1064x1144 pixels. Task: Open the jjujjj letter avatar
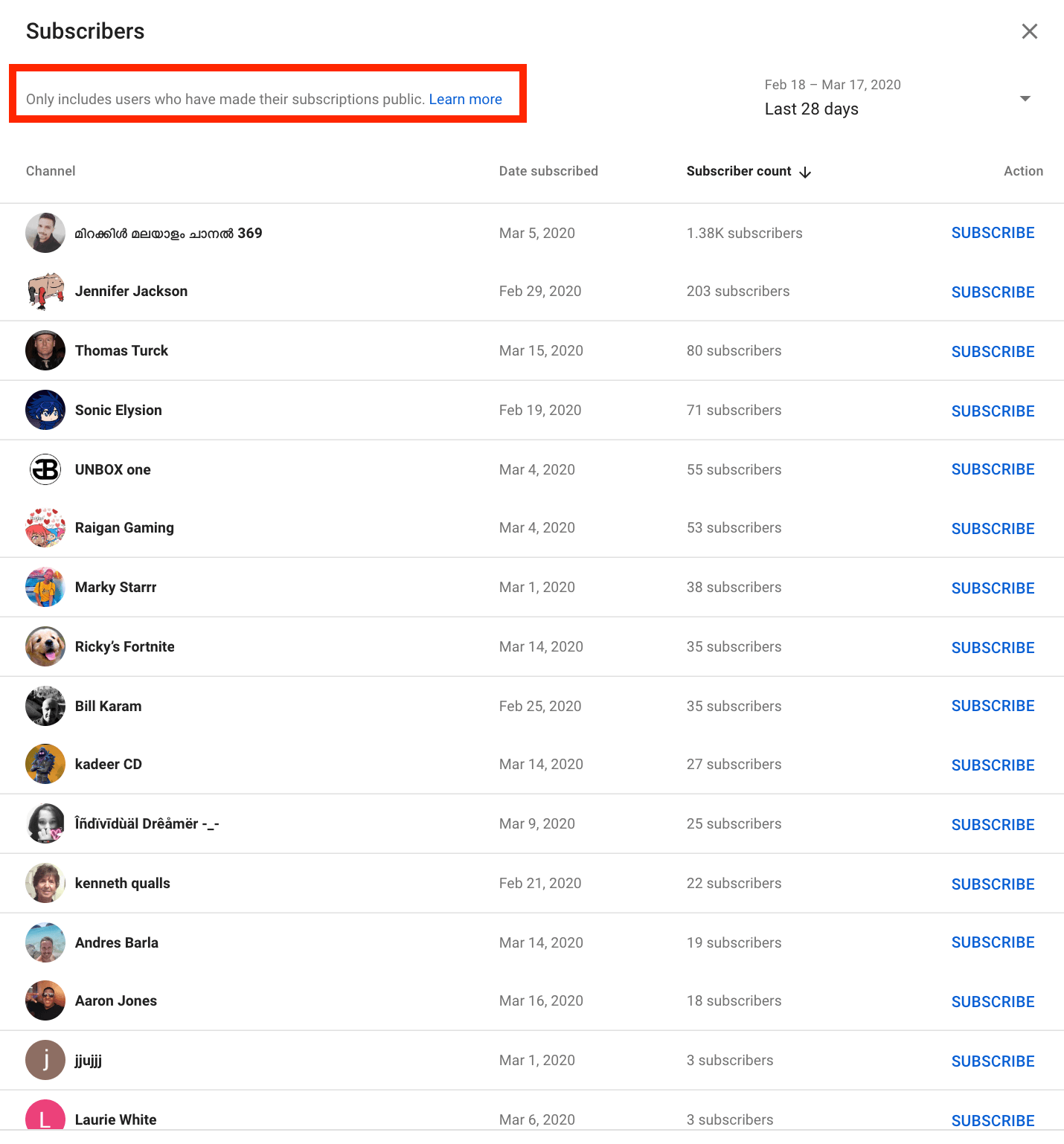pyautogui.click(x=45, y=1060)
